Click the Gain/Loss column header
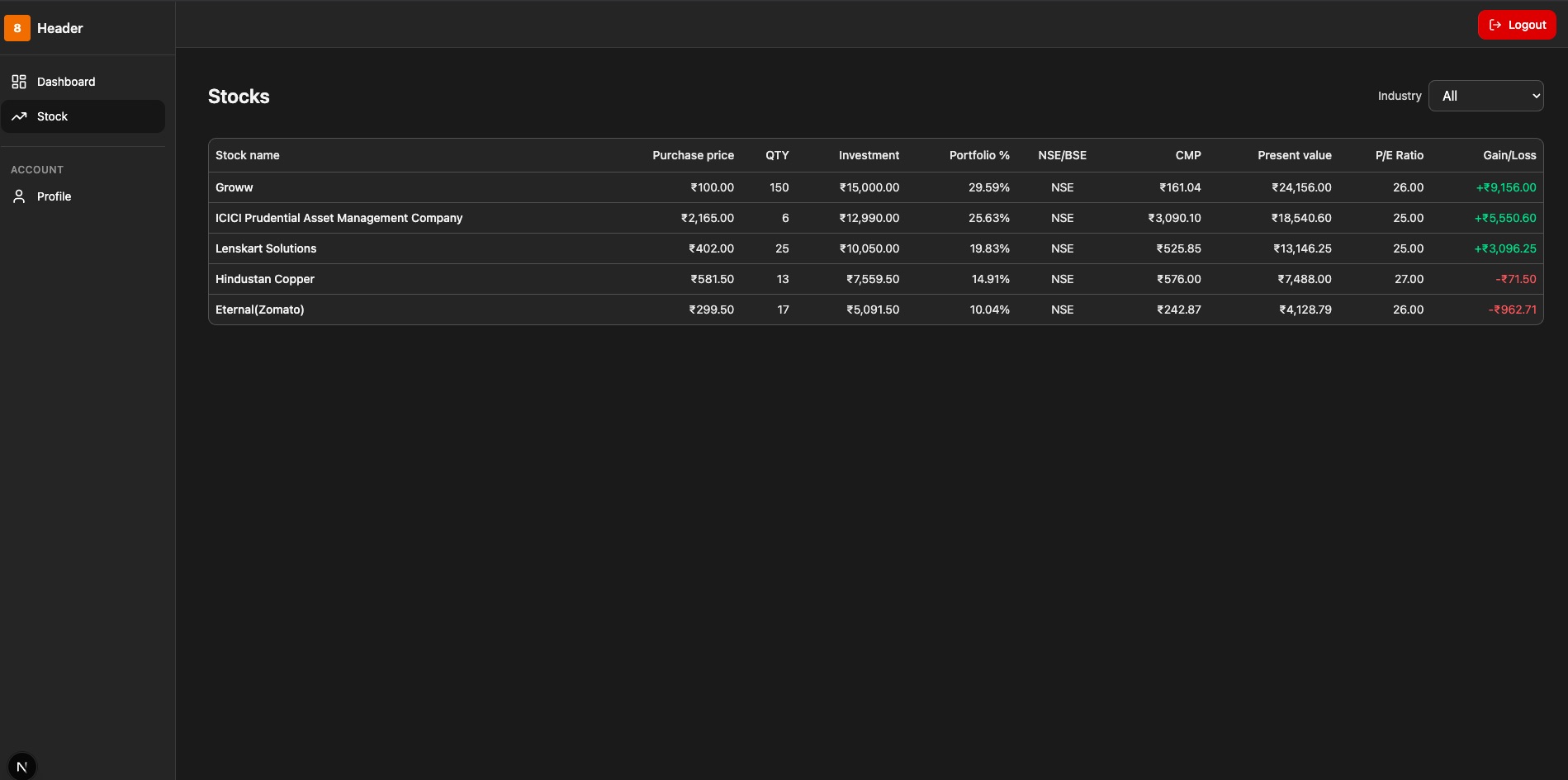 click(1509, 155)
